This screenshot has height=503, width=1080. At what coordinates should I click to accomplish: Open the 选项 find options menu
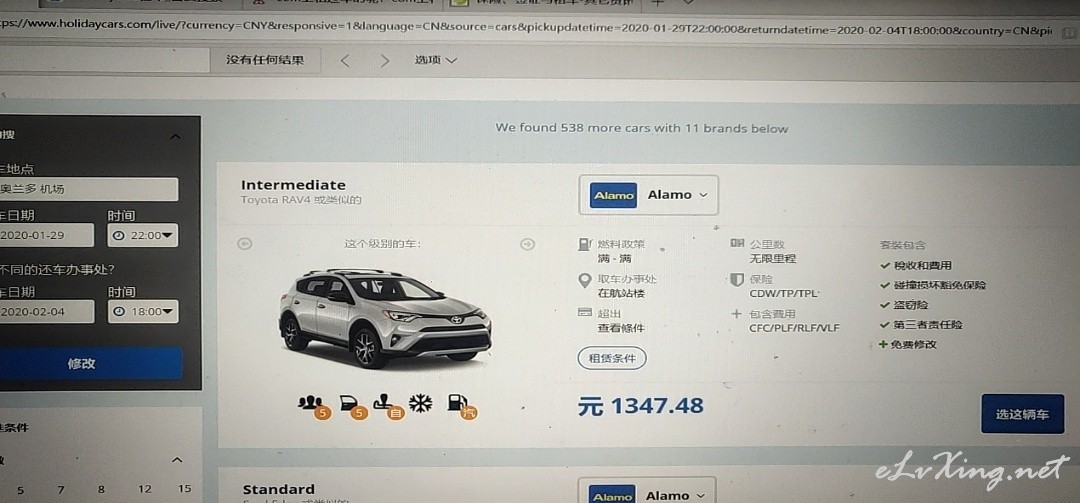(435, 60)
